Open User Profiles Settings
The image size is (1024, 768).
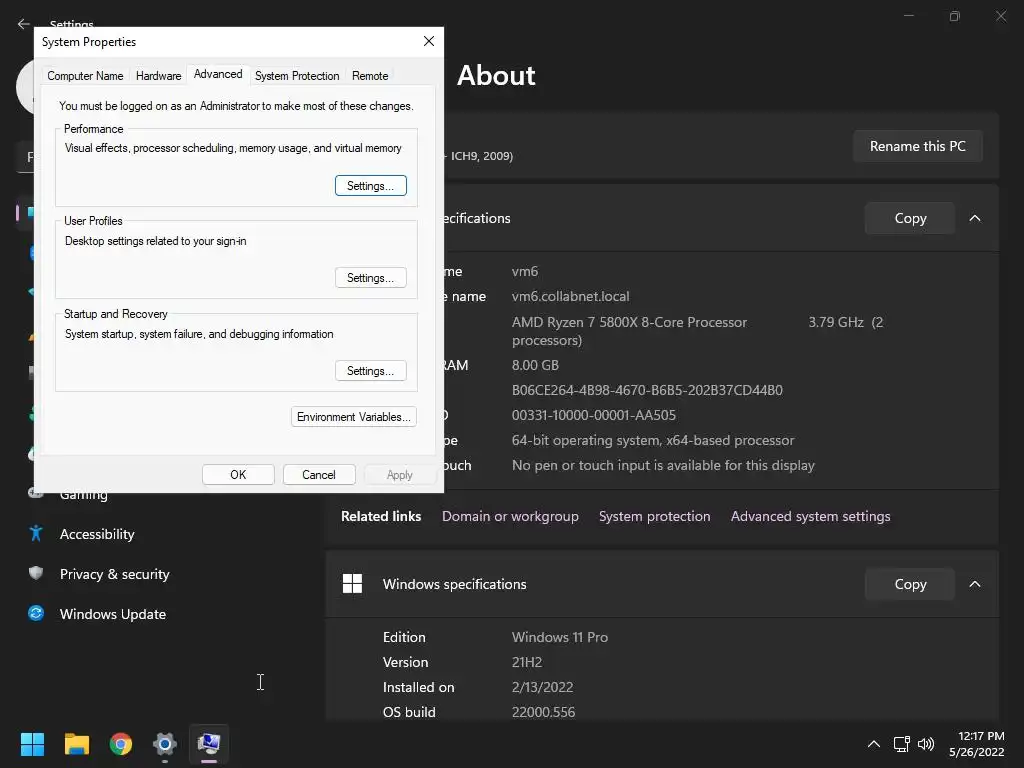click(x=371, y=278)
